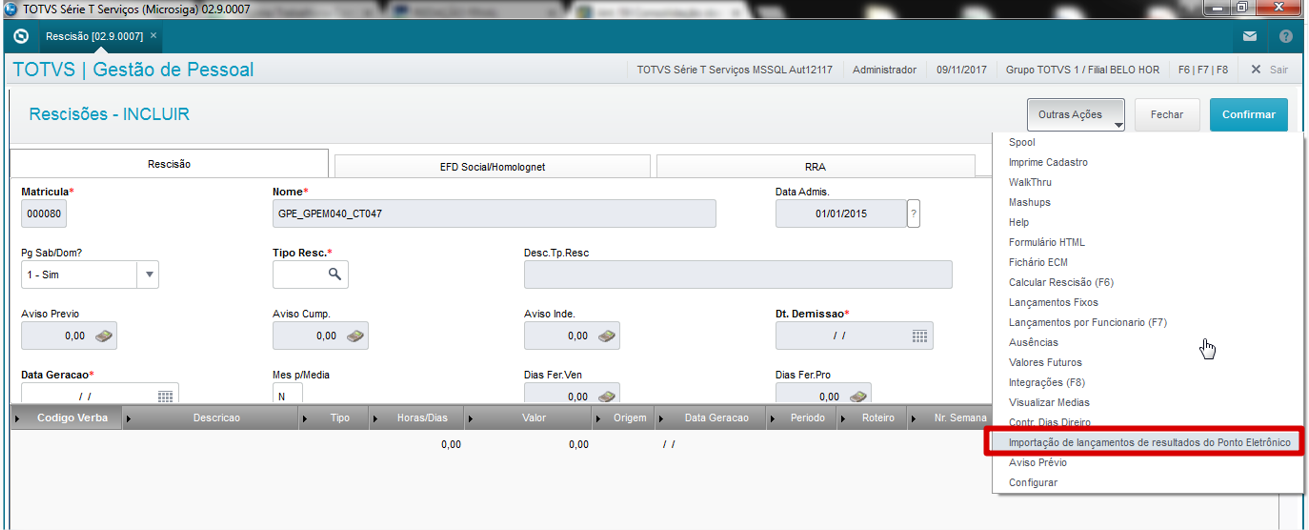Open calendar picker for Dt. Demissao
This screenshot has height=530, width=1309.
919,337
